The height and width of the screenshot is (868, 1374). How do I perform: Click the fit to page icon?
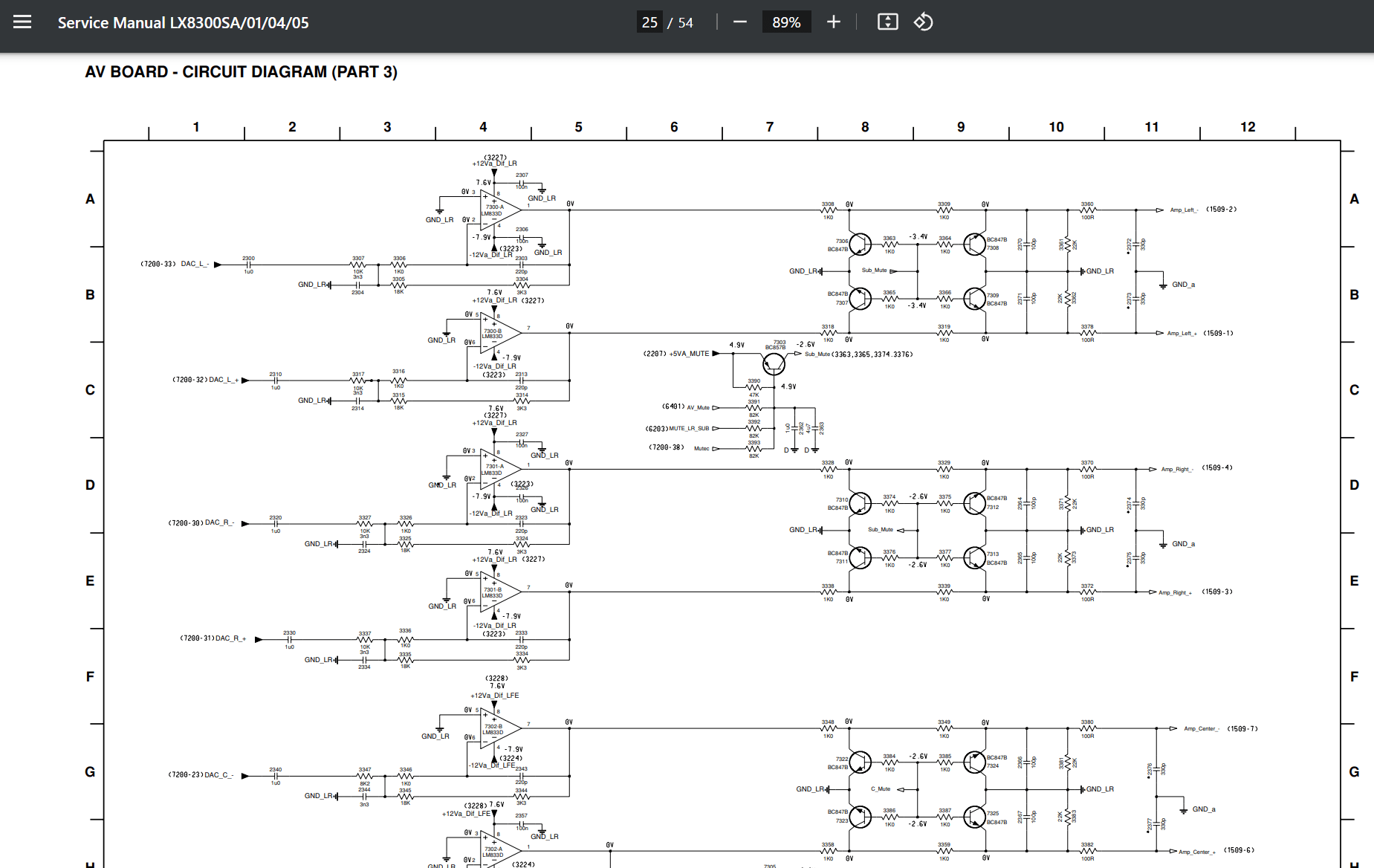click(888, 22)
